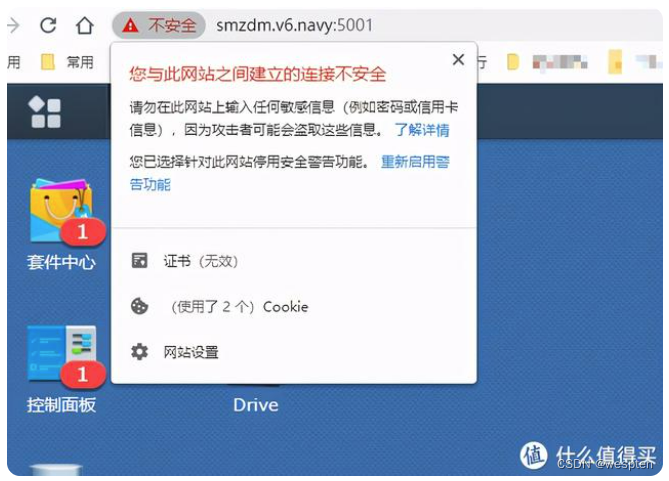669x481 pixels.
Task: Click the cookie icon in the popup
Action: click(139, 306)
